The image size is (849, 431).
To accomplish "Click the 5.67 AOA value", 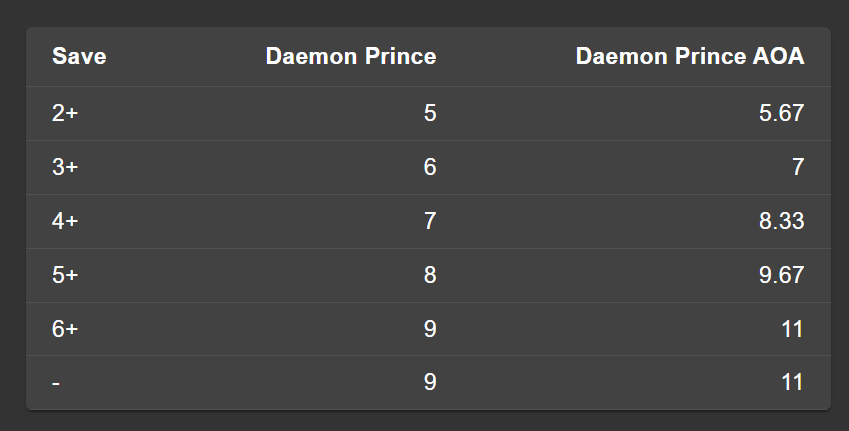I will (781, 114).
